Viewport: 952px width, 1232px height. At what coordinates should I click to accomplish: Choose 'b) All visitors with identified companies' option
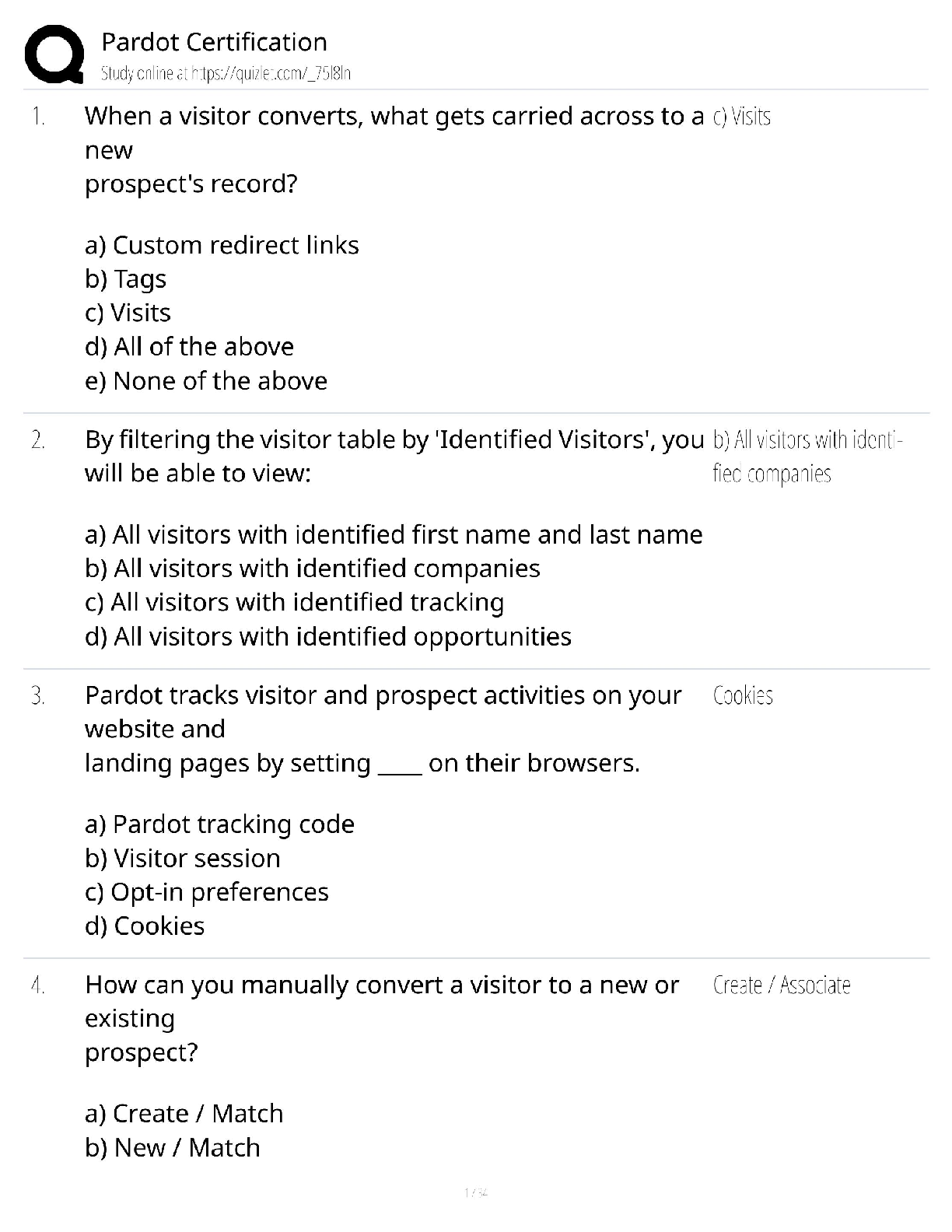coord(312,569)
